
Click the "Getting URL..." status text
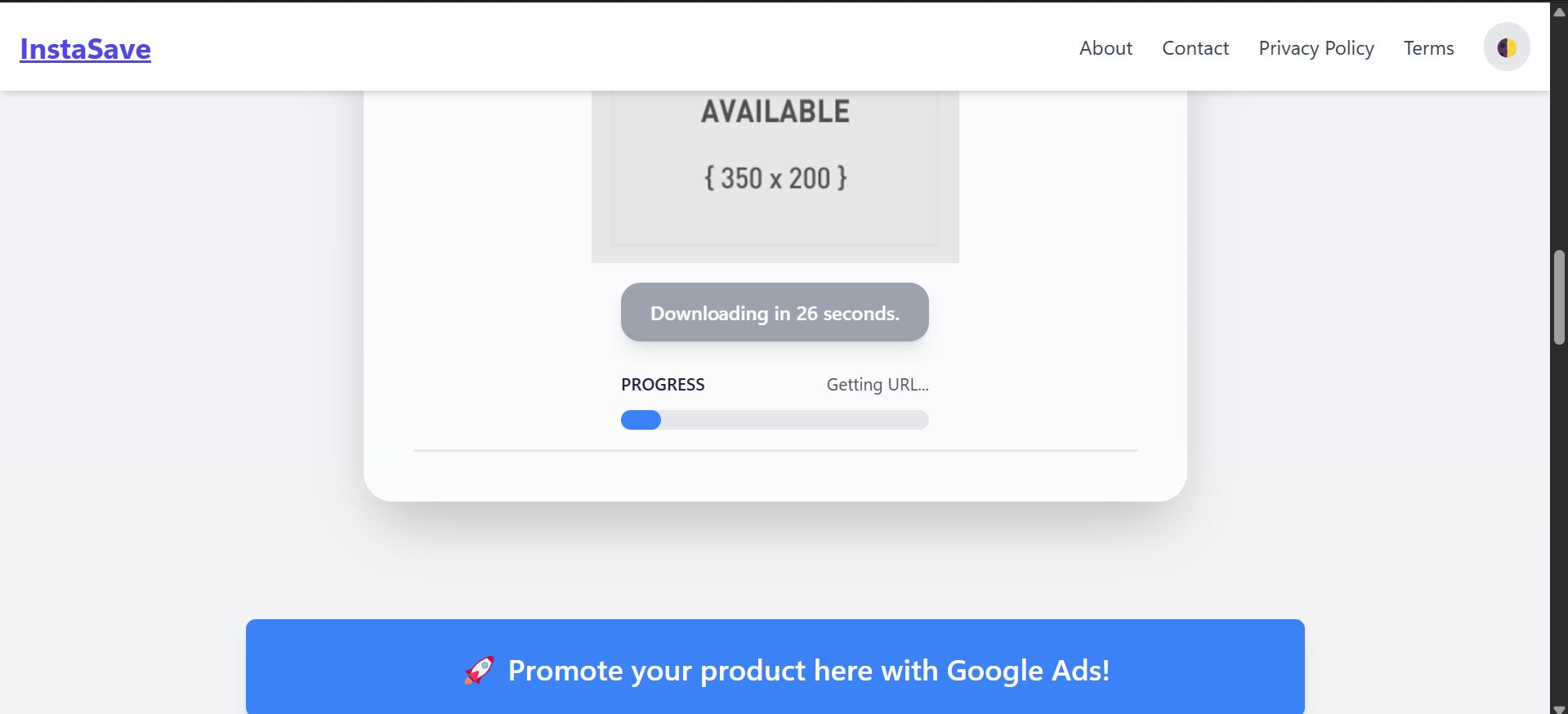tap(877, 385)
